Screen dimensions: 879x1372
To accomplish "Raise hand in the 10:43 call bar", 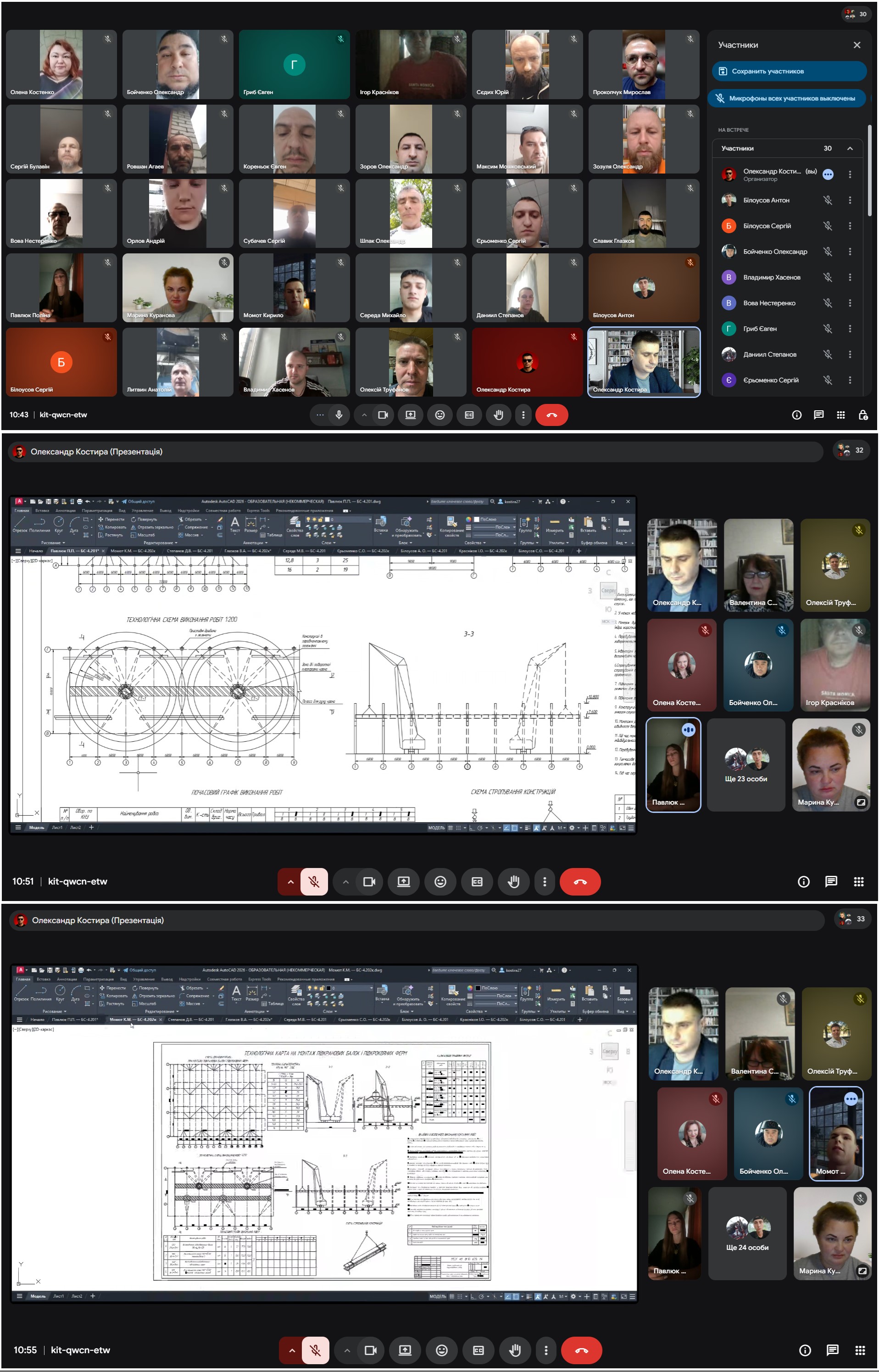I will click(498, 415).
